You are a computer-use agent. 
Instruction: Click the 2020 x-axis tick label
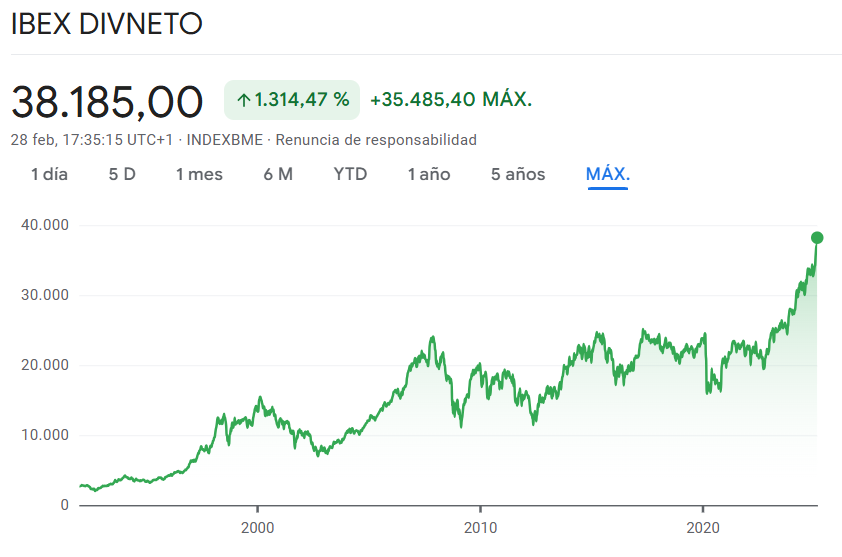(x=703, y=527)
